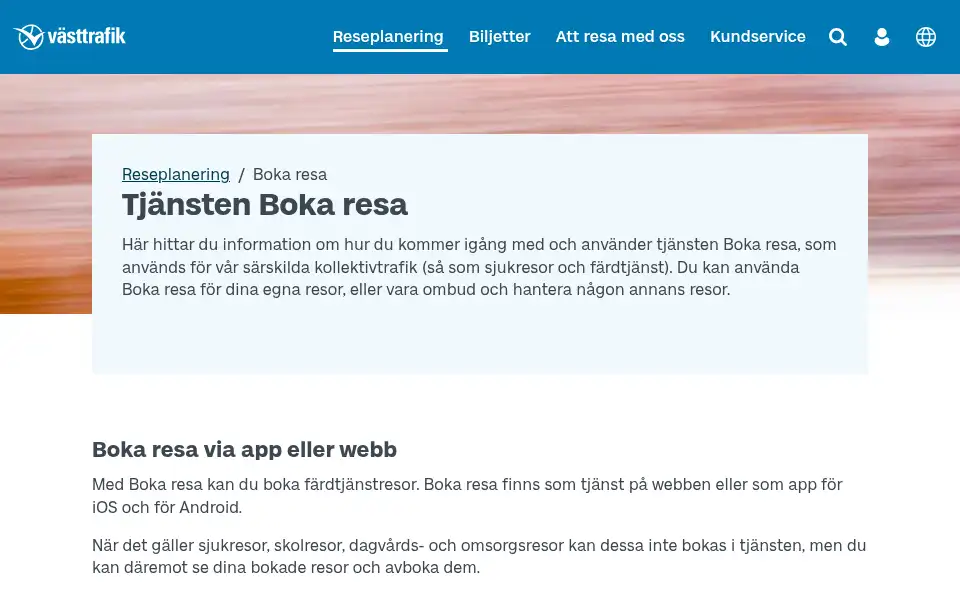
Task: Open the Biljetter menu
Action: [x=500, y=37]
